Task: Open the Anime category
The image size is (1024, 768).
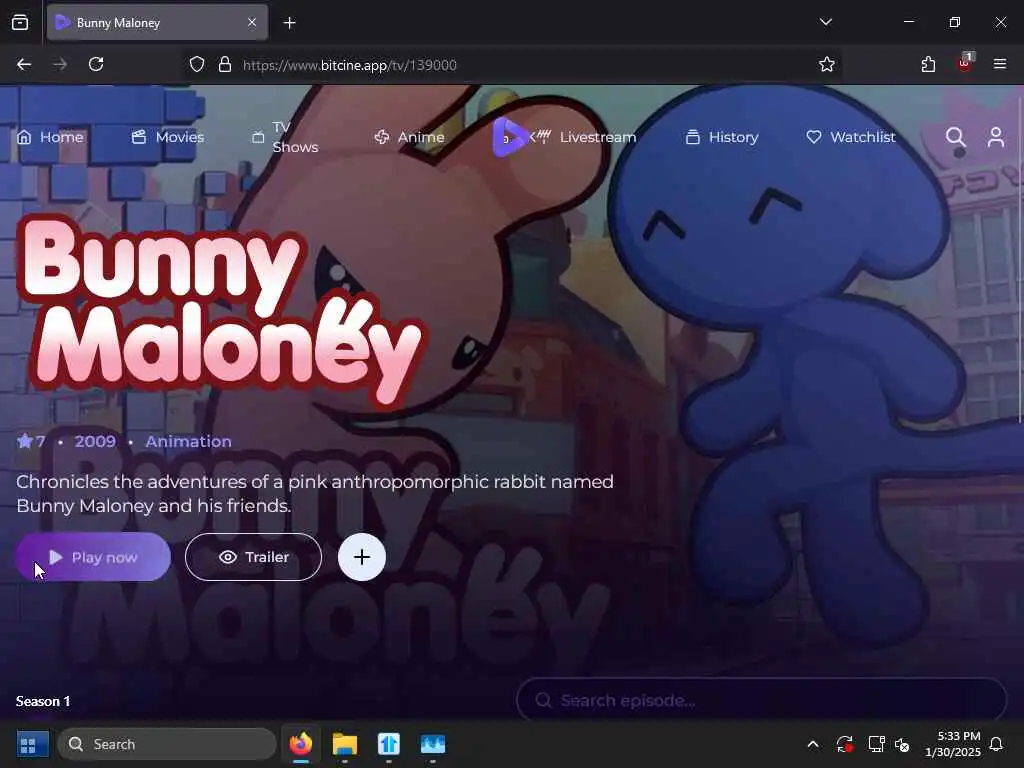Action: coord(409,137)
